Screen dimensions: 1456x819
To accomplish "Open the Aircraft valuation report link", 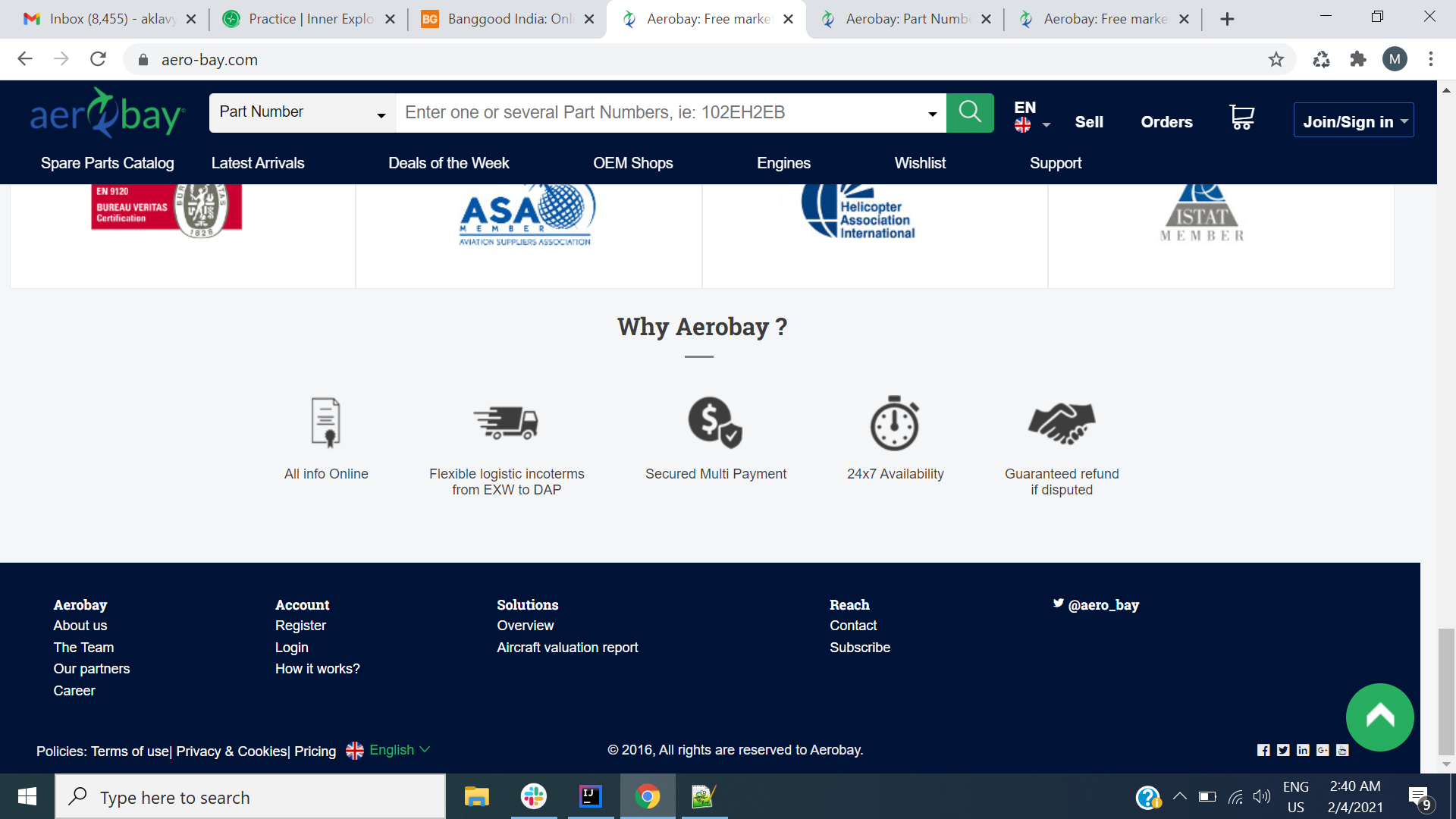I will click(567, 648).
